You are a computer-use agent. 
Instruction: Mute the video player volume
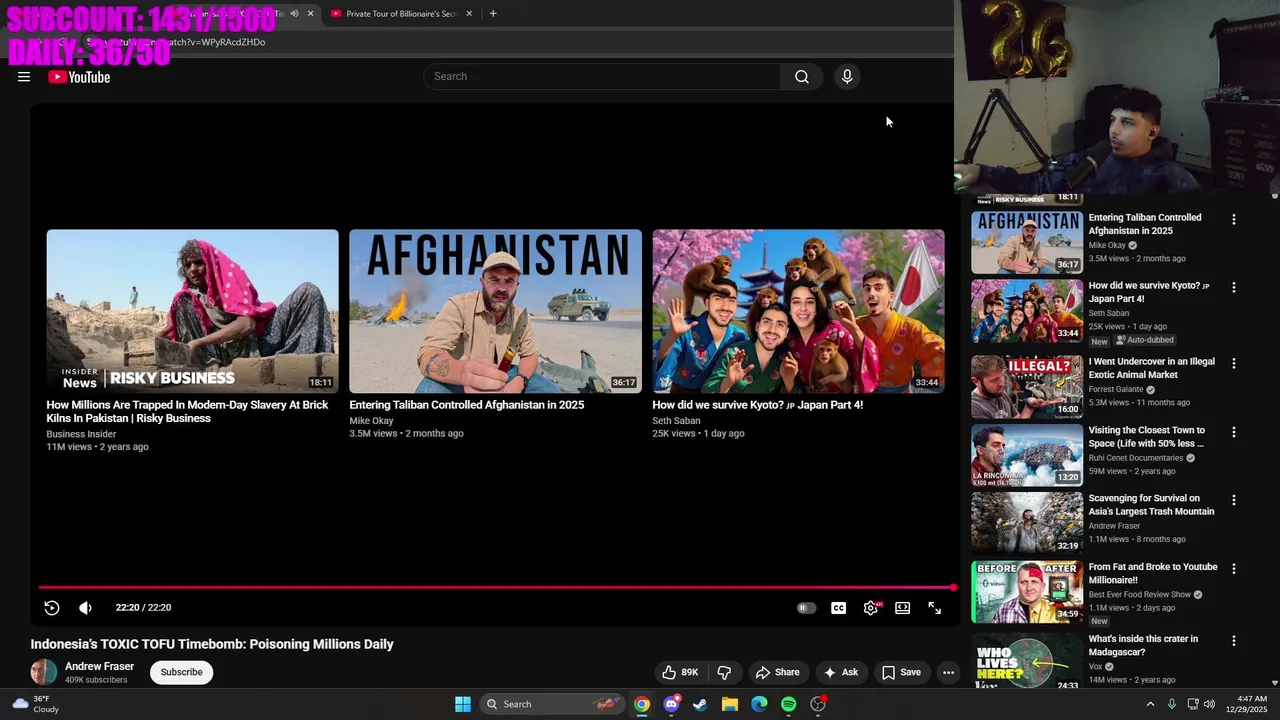point(85,608)
